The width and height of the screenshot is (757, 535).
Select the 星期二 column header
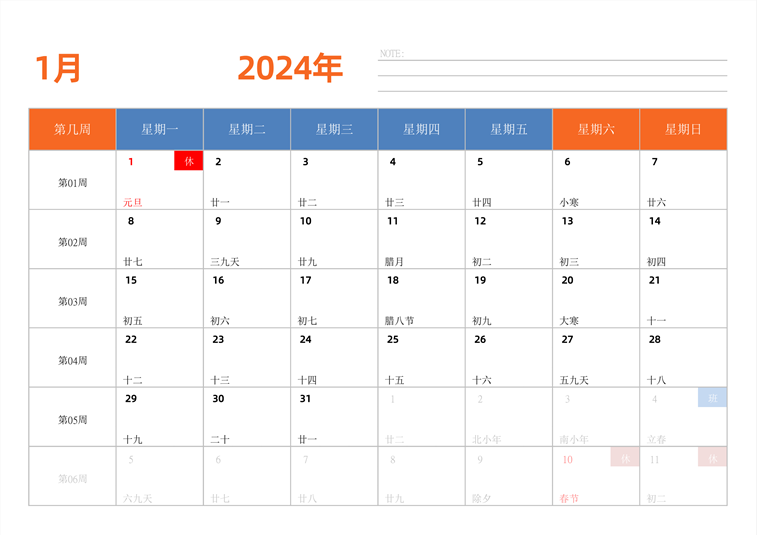[247, 129]
